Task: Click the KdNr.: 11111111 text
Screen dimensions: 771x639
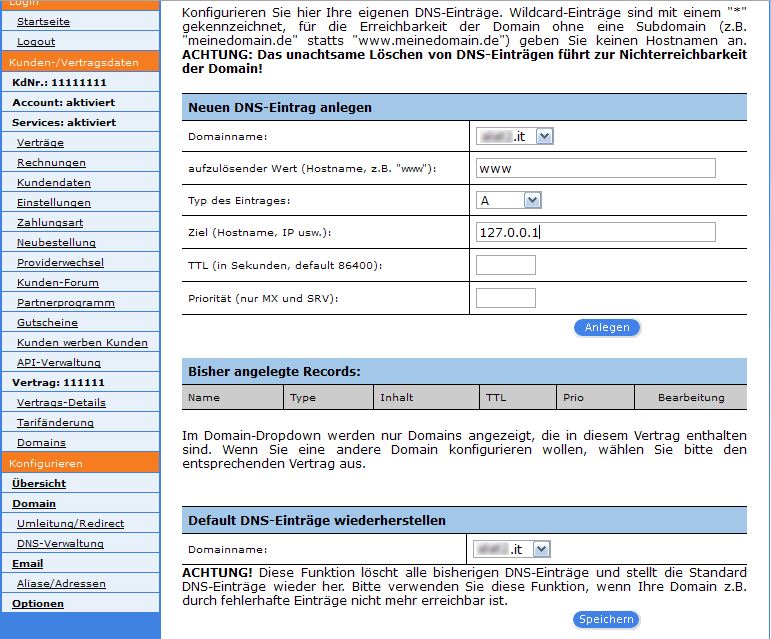Action: [x=59, y=83]
